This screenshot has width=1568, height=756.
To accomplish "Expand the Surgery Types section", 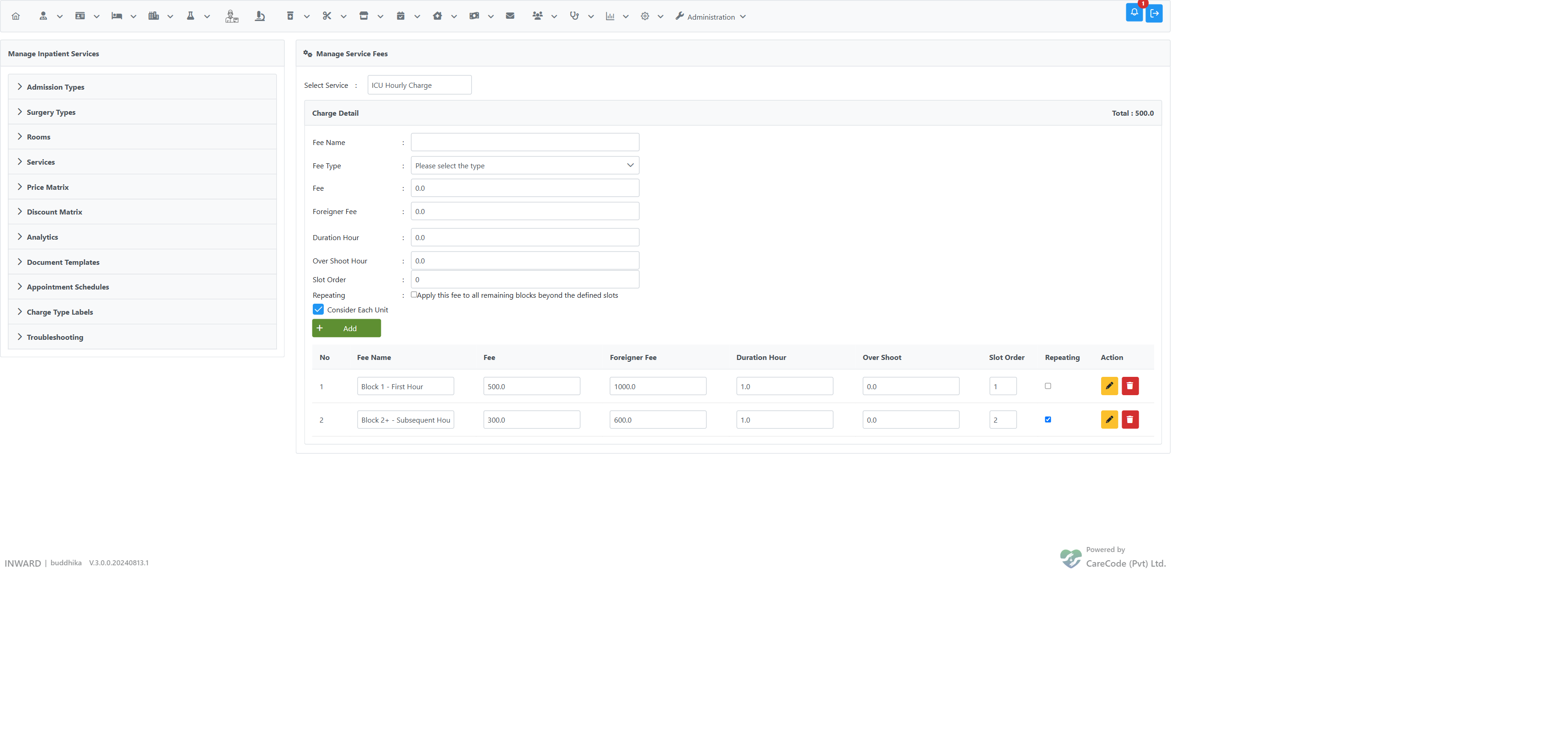I will pos(142,112).
